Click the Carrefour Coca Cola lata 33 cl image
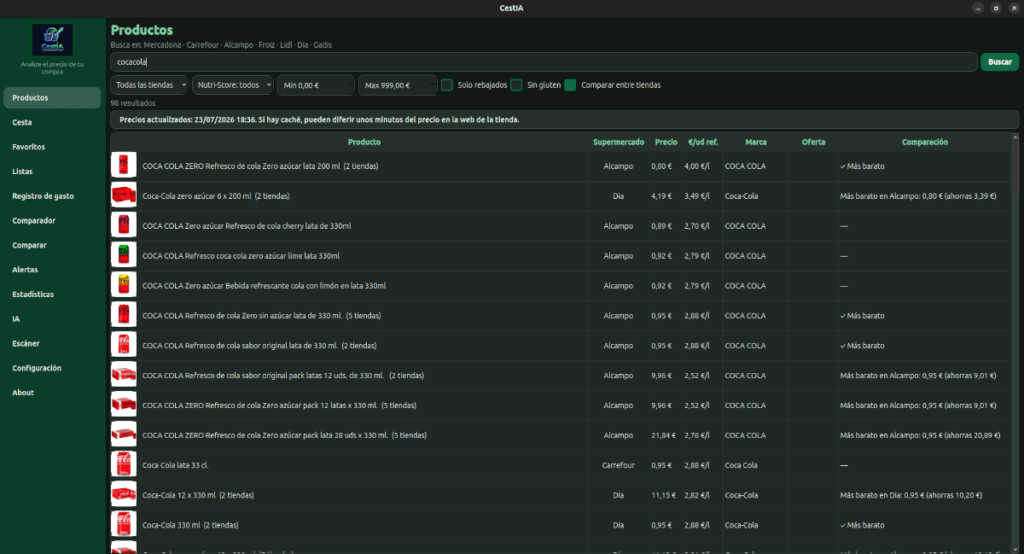 point(123,464)
